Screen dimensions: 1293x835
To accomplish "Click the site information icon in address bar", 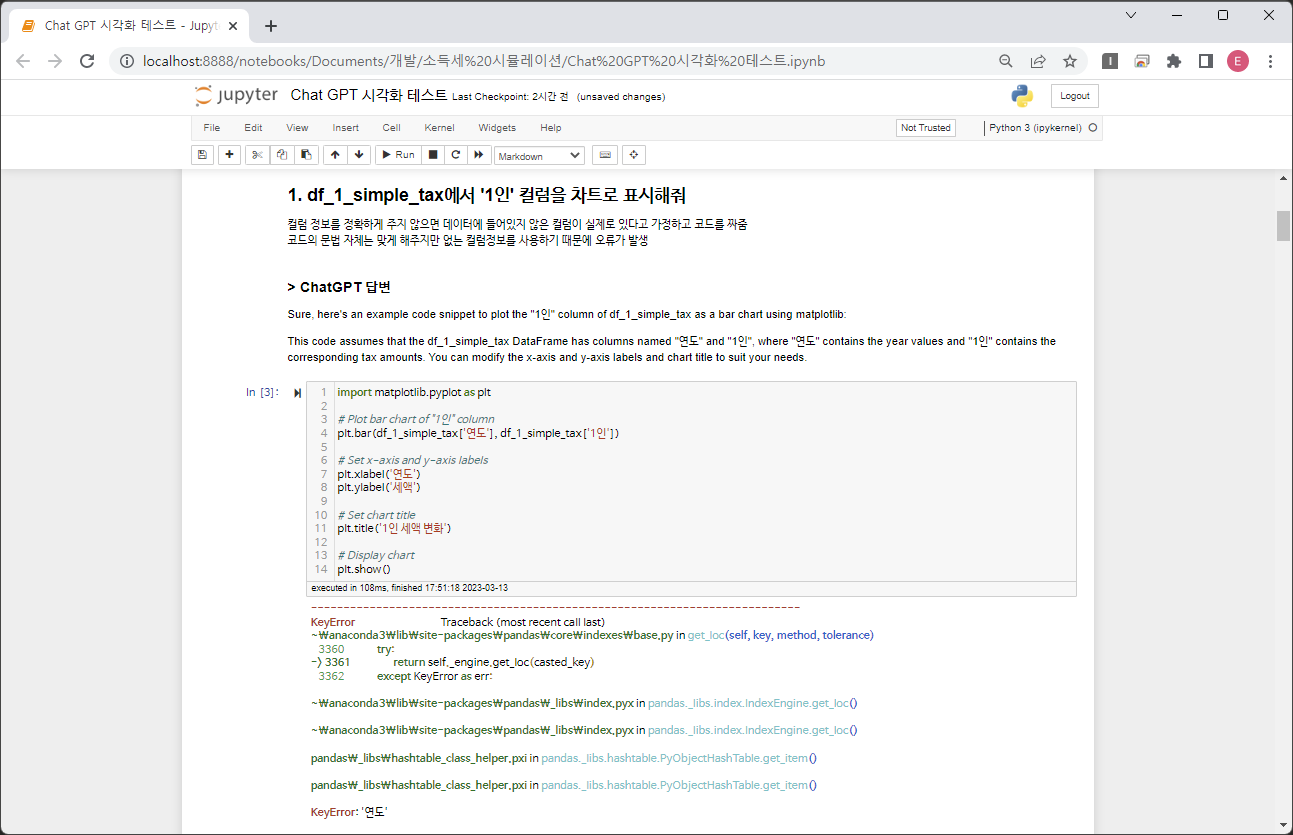I will tap(127, 61).
